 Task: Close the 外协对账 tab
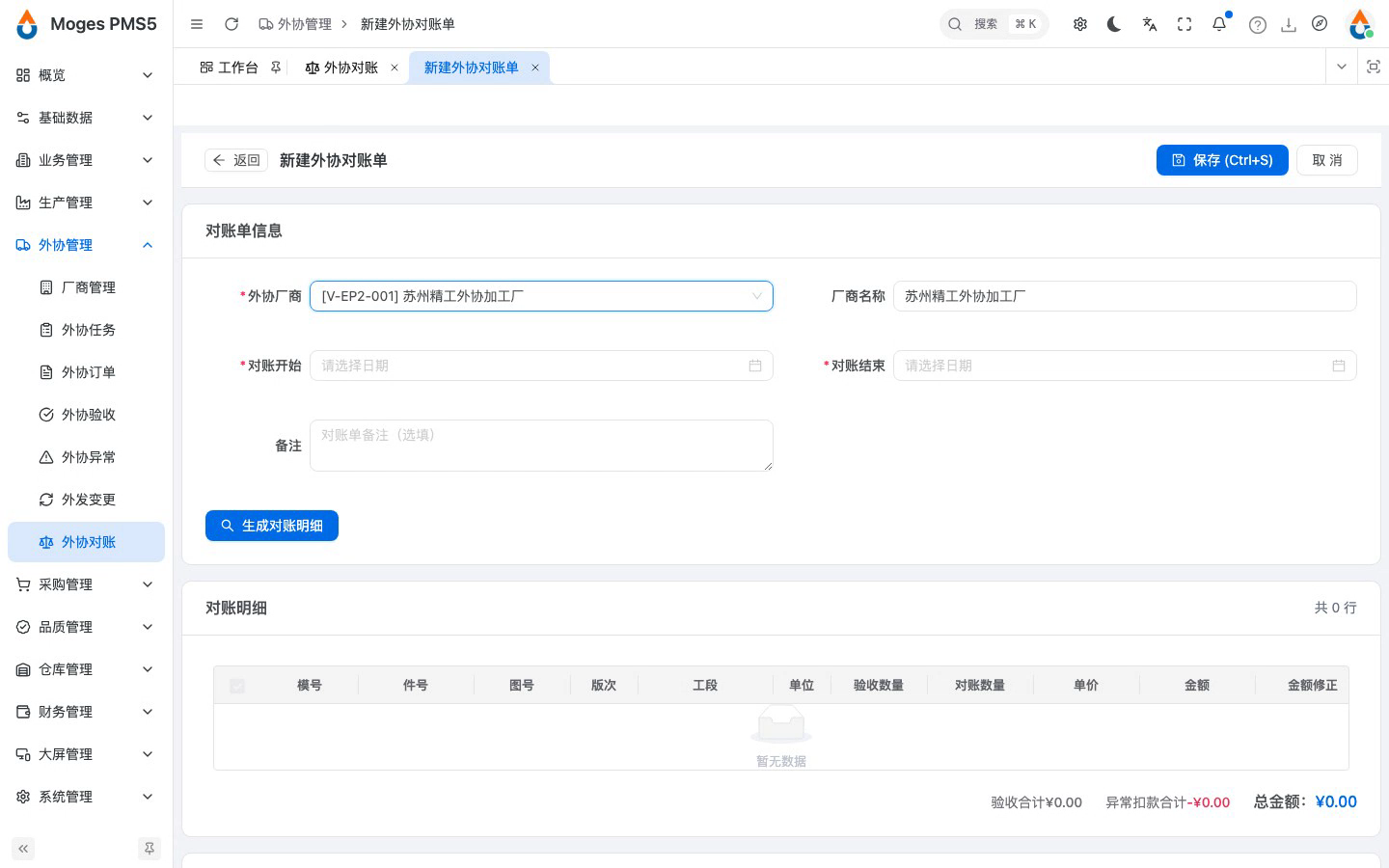[395, 68]
